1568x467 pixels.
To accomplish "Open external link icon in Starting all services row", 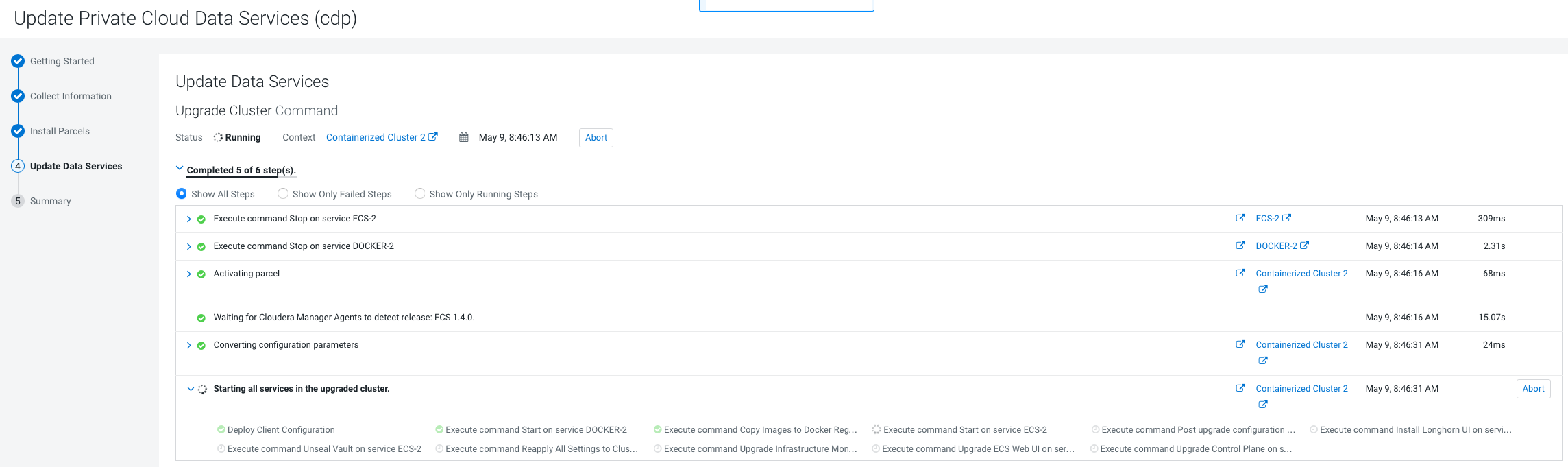I will 1240,388.
